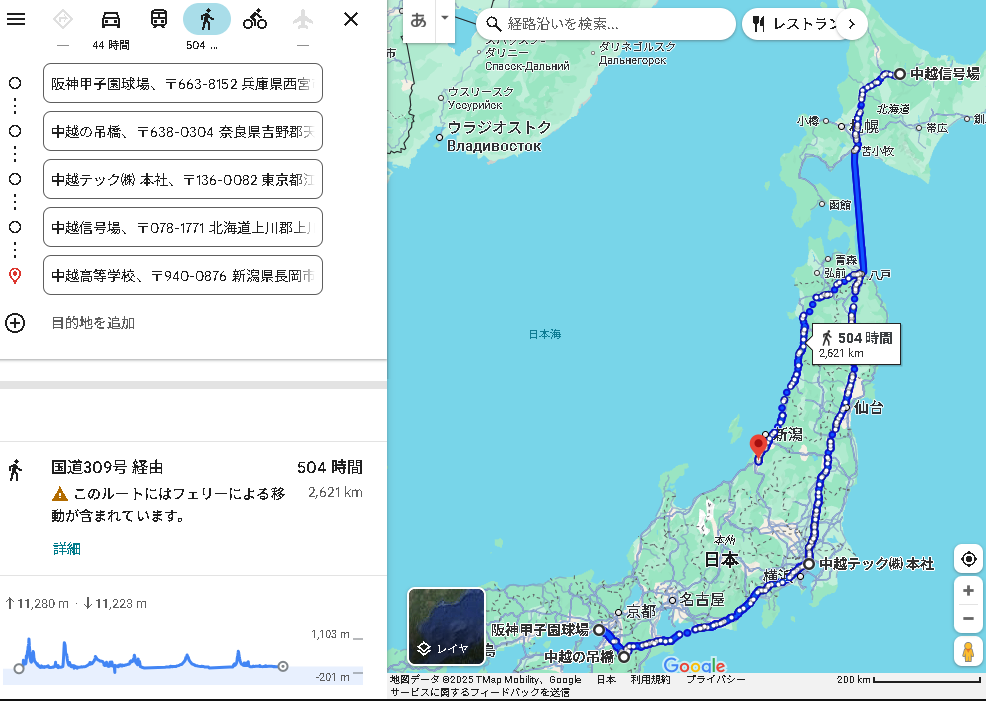Viewport: 986px width, 701px height.
Task: Click the plus icon to add destination
Action: point(15,323)
